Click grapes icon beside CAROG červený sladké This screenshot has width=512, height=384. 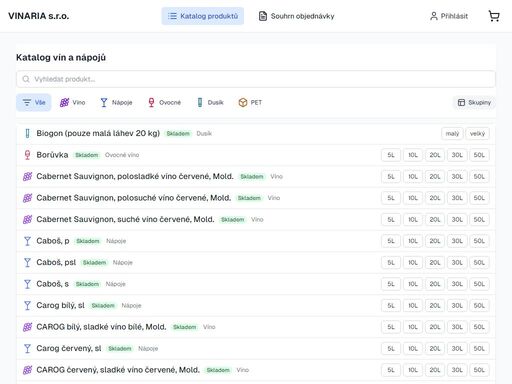point(28,370)
